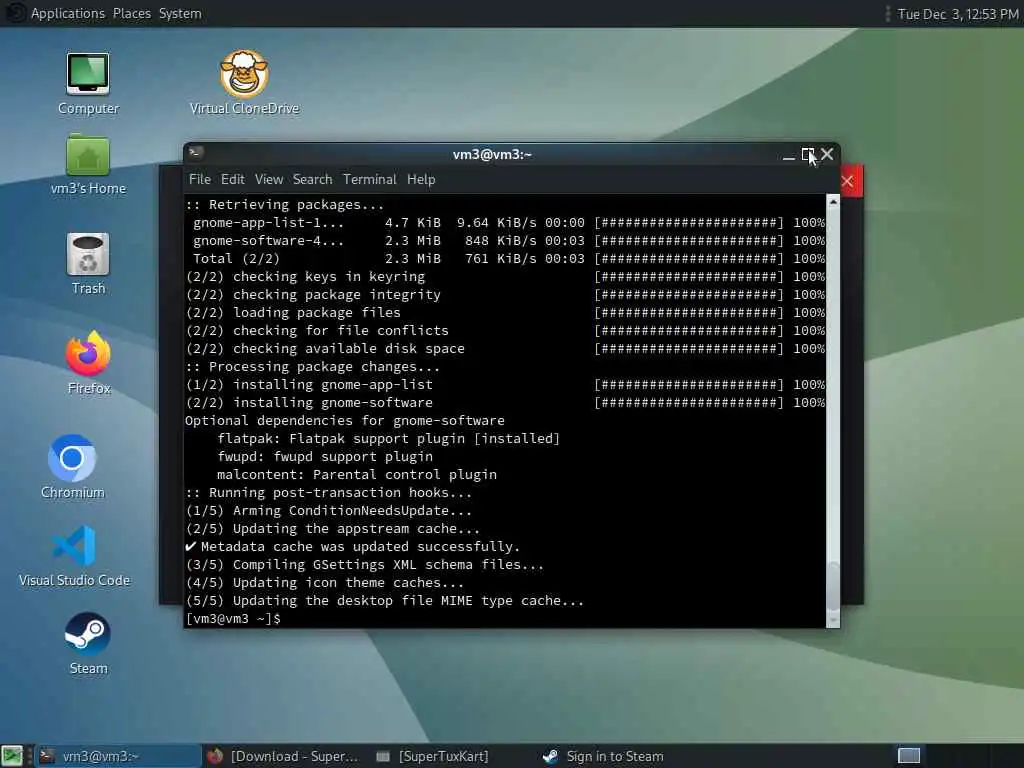This screenshot has width=1024, height=768.
Task: Click the clock showing Tue Dec 3, 12:53 PM
Action: click(x=957, y=14)
